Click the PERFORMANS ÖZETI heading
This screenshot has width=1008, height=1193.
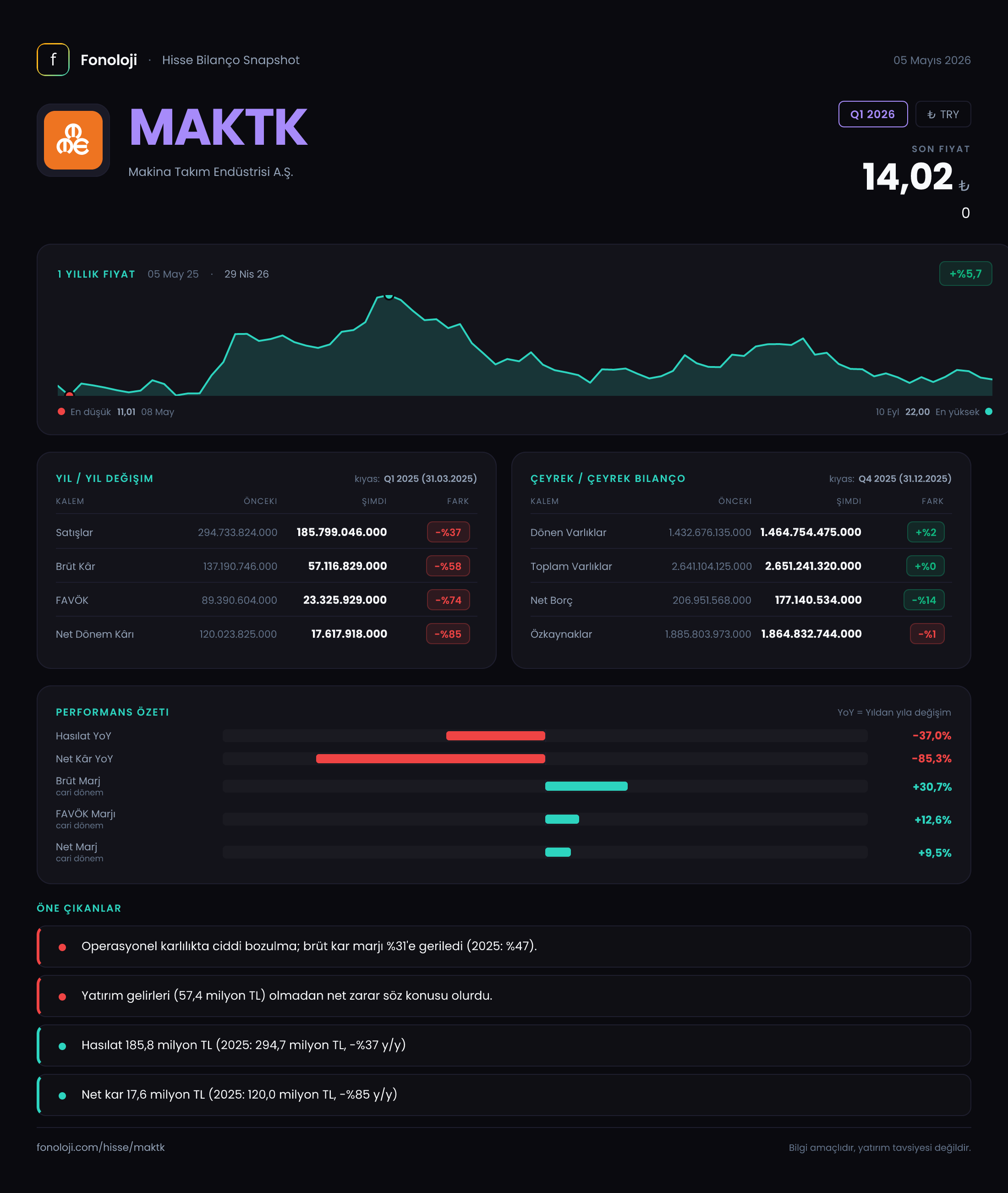click(112, 712)
